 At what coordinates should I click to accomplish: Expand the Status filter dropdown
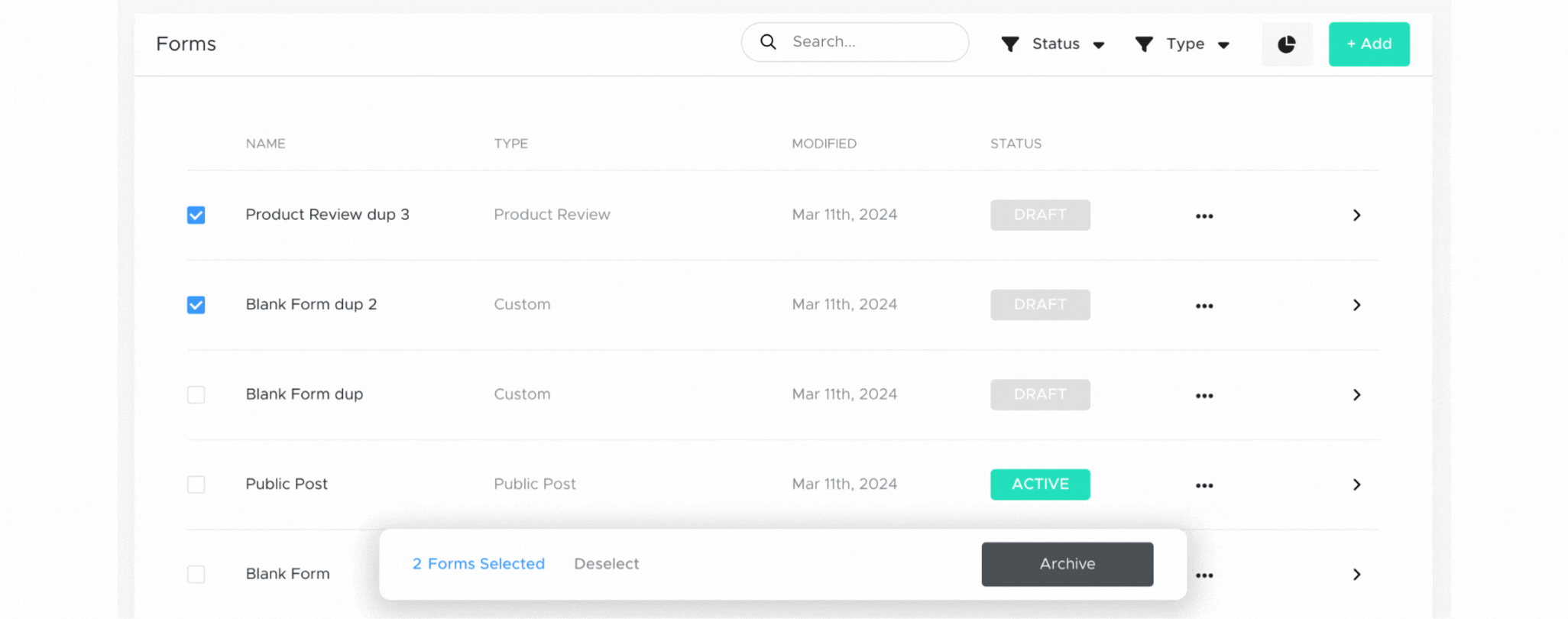pyautogui.click(x=1099, y=45)
